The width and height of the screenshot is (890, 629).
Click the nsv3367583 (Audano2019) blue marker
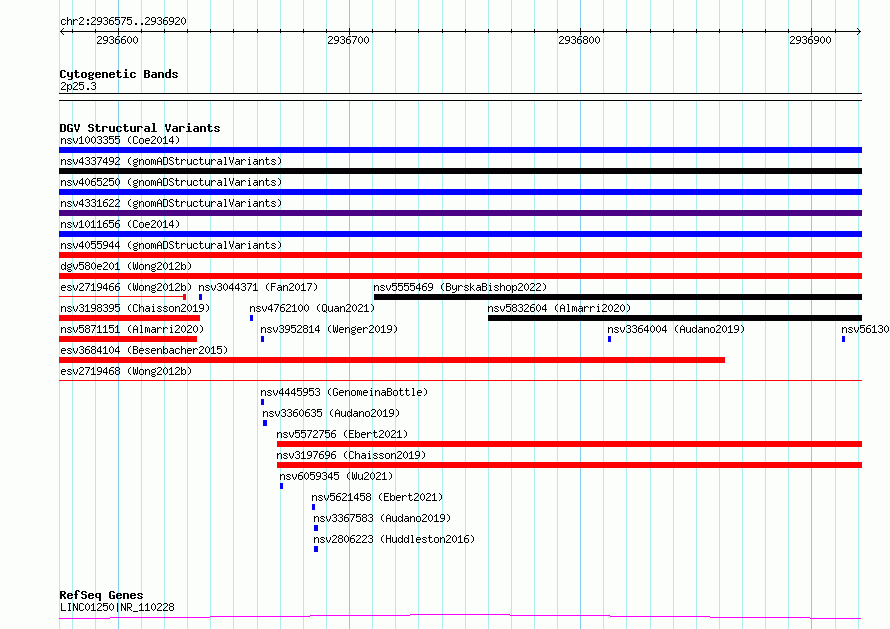[x=316, y=528]
